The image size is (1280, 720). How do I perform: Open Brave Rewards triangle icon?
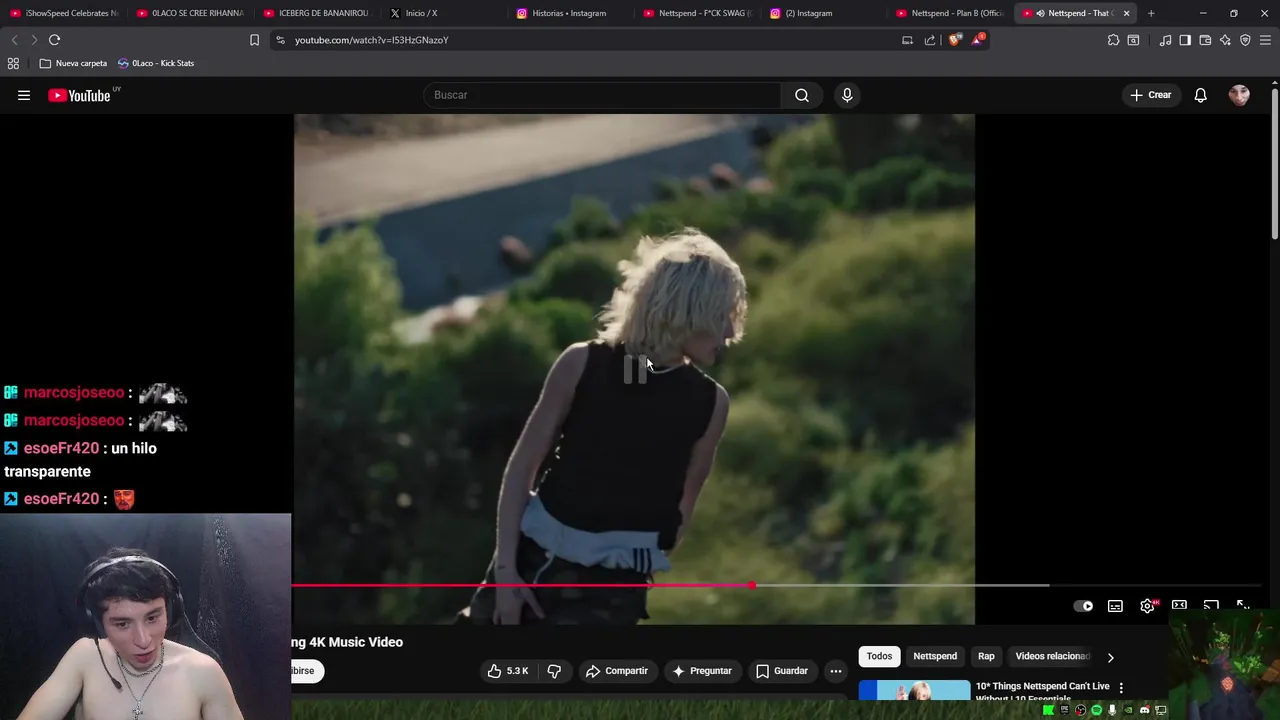click(978, 40)
